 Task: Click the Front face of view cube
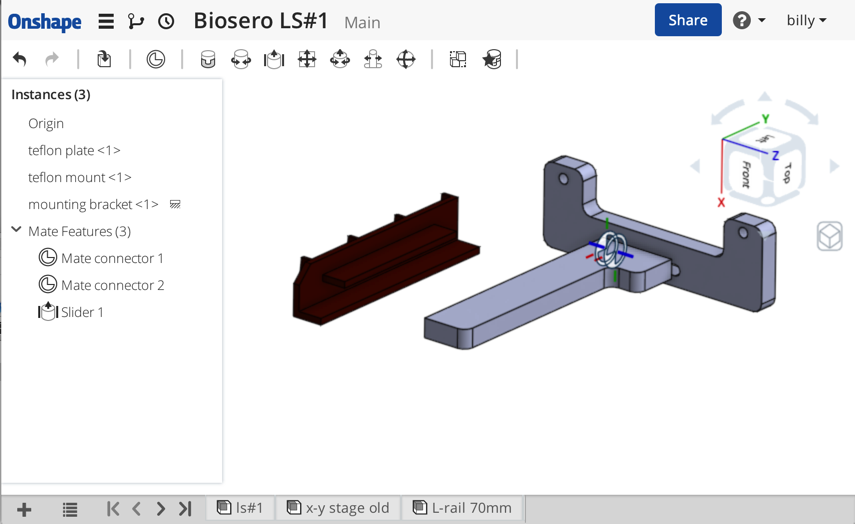tap(745, 174)
